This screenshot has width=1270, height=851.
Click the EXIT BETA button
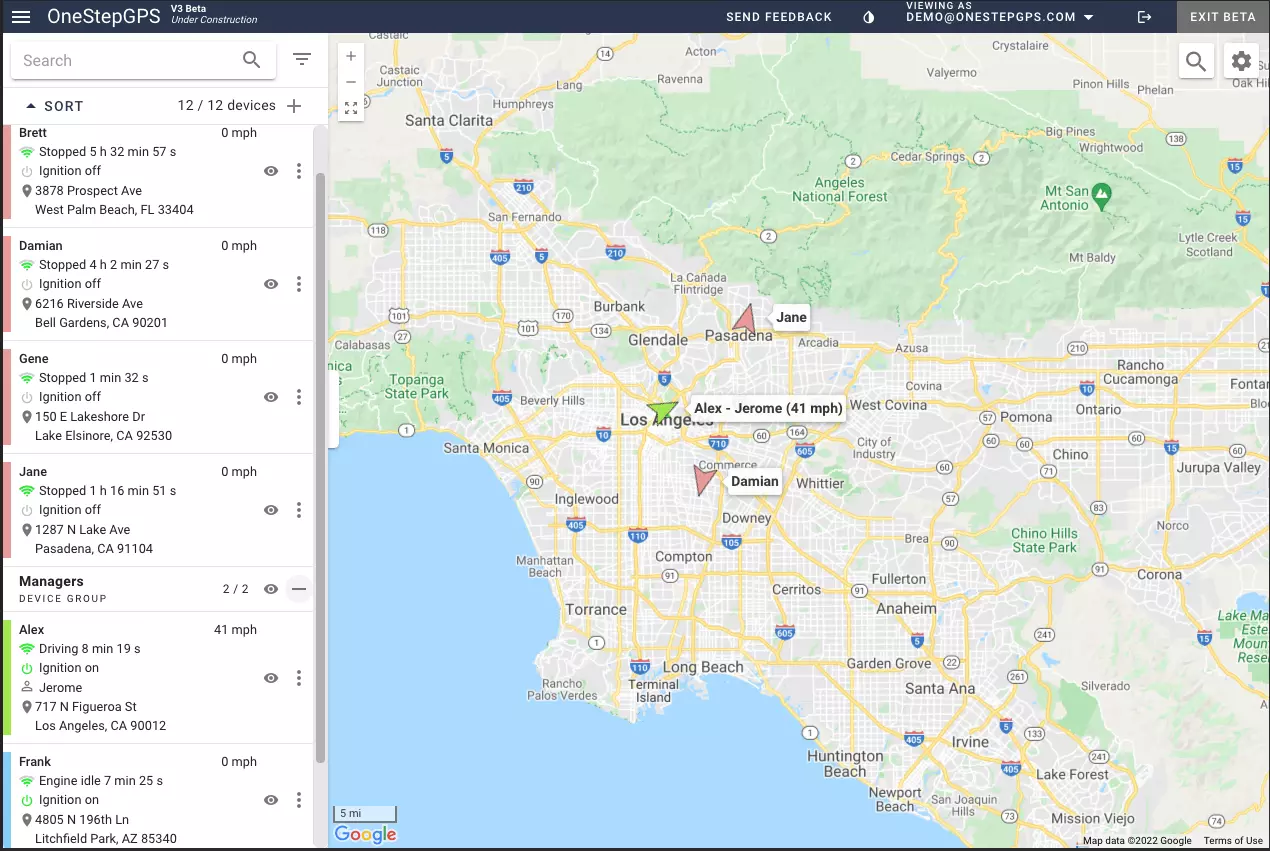click(1221, 16)
